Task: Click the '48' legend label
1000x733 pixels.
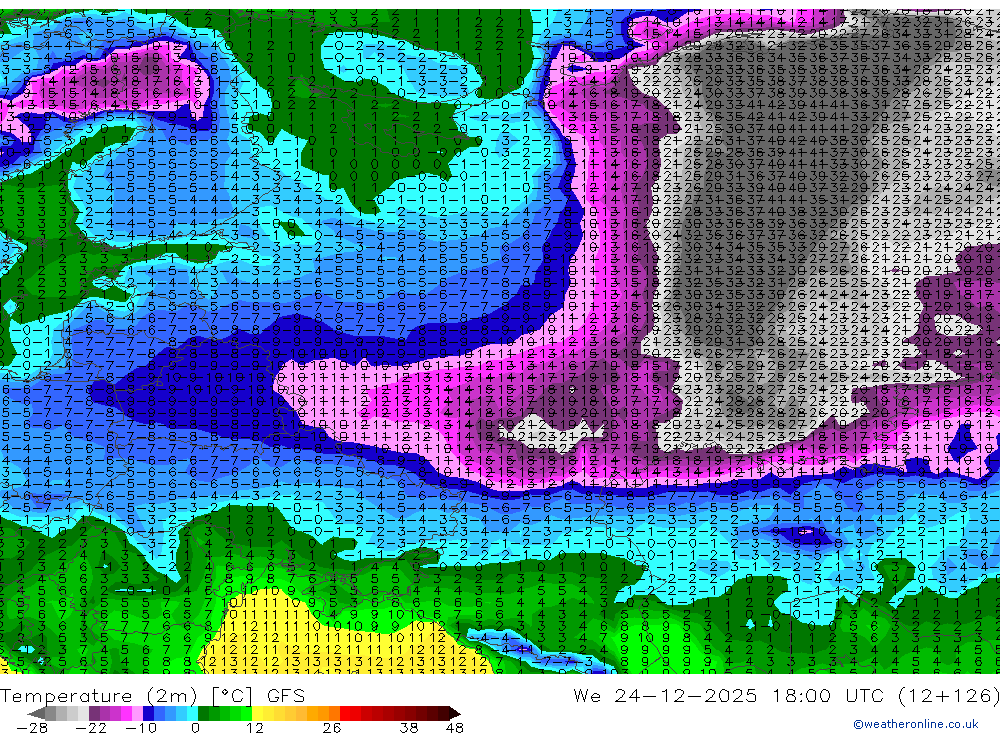Action: (x=455, y=727)
